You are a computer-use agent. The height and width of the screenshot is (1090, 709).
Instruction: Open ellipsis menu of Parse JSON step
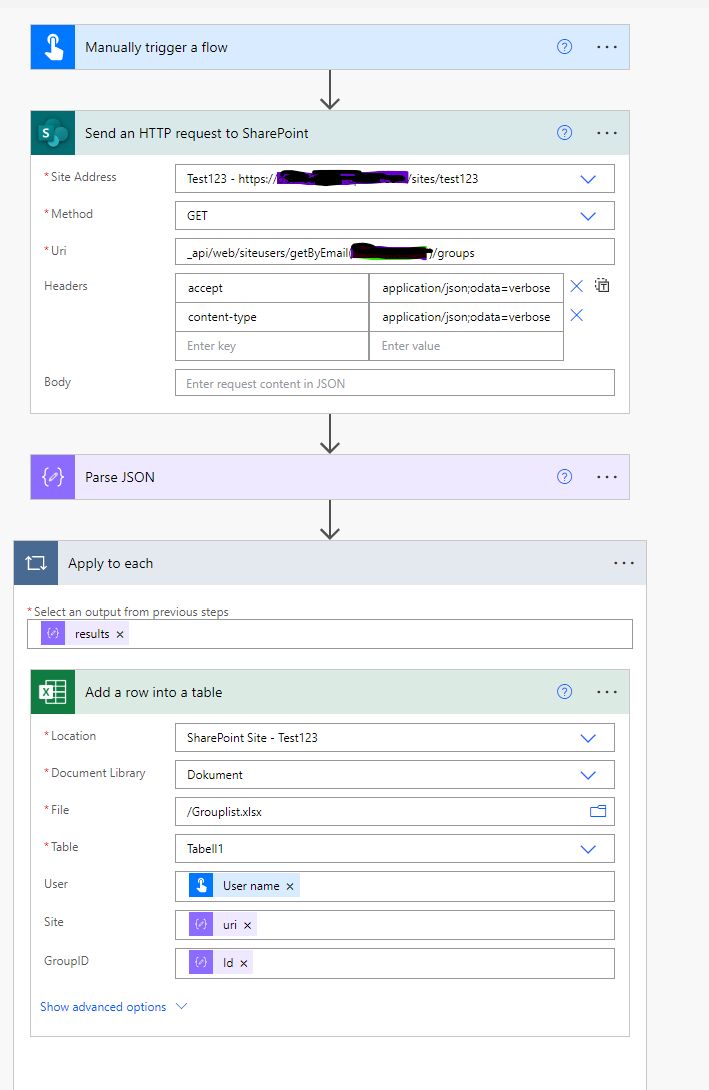click(x=607, y=477)
